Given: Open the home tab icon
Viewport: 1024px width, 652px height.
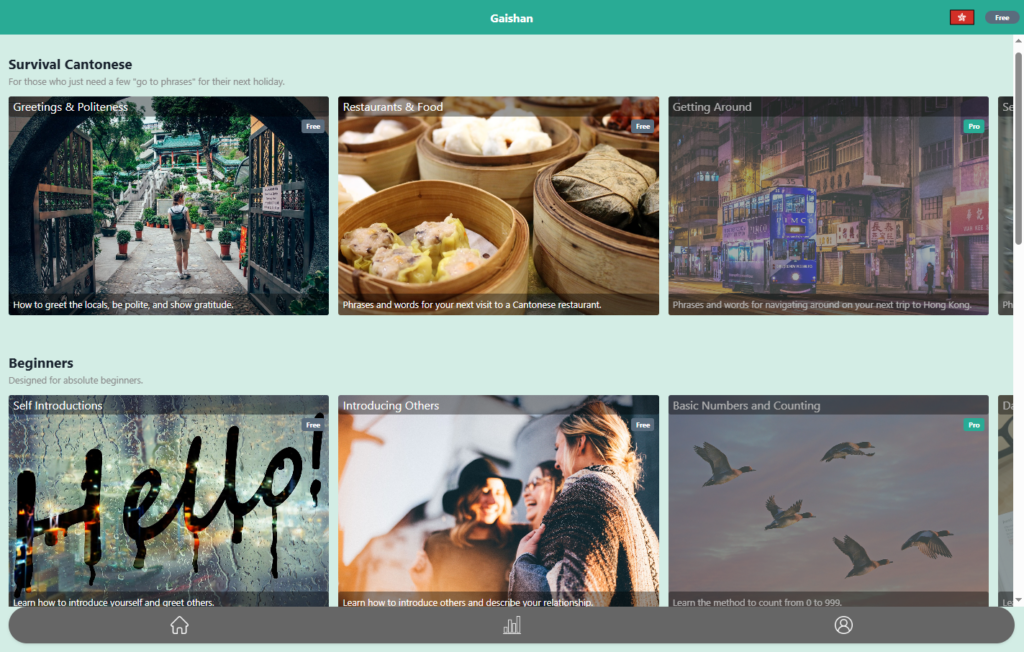Looking at the screenshot, I should click(180, 625).
